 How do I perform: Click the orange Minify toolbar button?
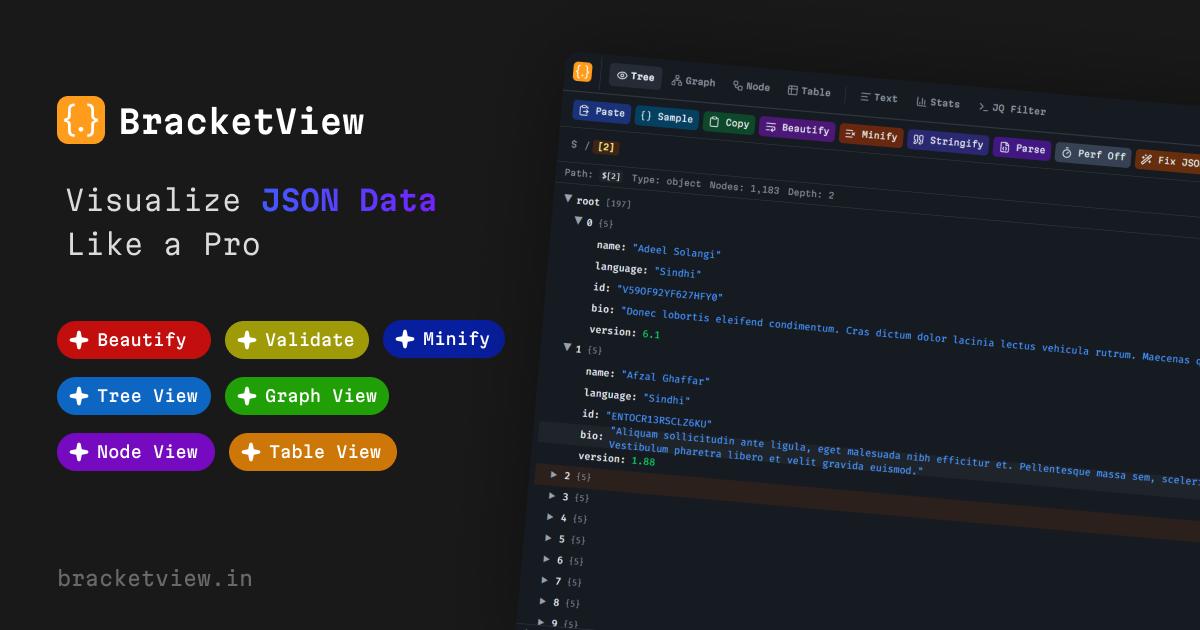pos(871,135)
